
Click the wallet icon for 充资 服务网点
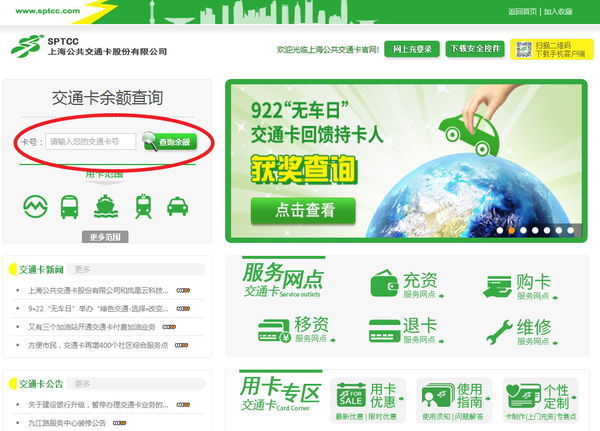[x=385, y=283]
